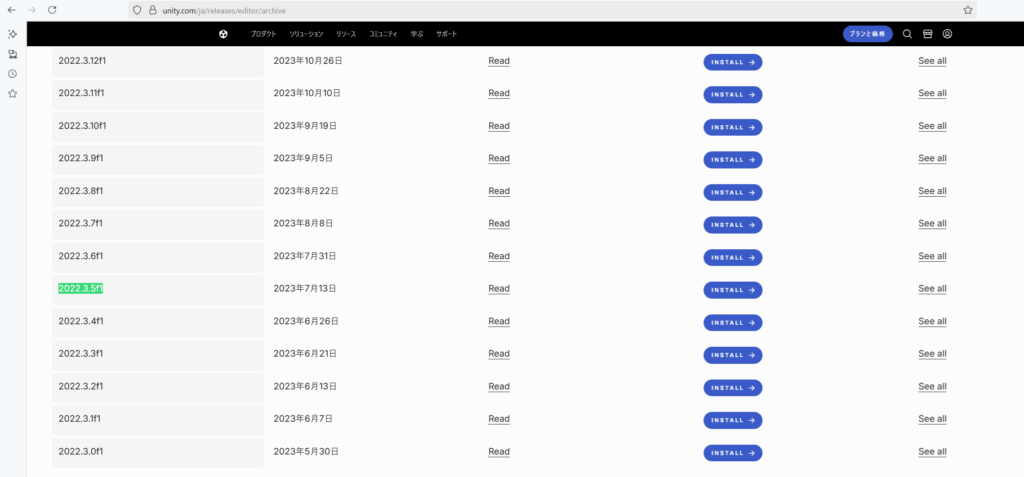Read release notes for 2022.3.0f1
The width and height of the screenshot is (1024, 477).
pyautogui.click(x=499, y=452)
